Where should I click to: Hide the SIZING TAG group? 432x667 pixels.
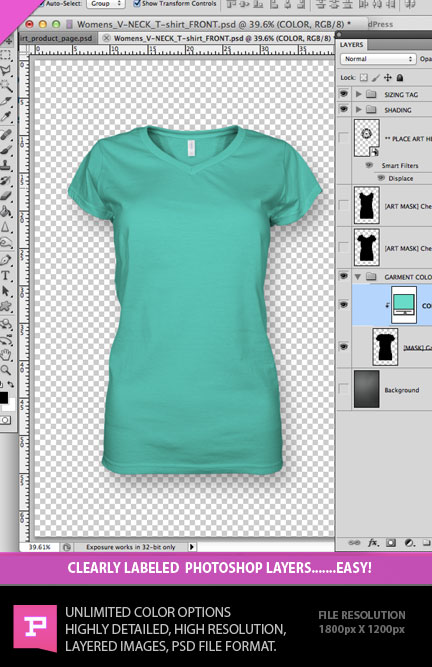click(344, 94)
